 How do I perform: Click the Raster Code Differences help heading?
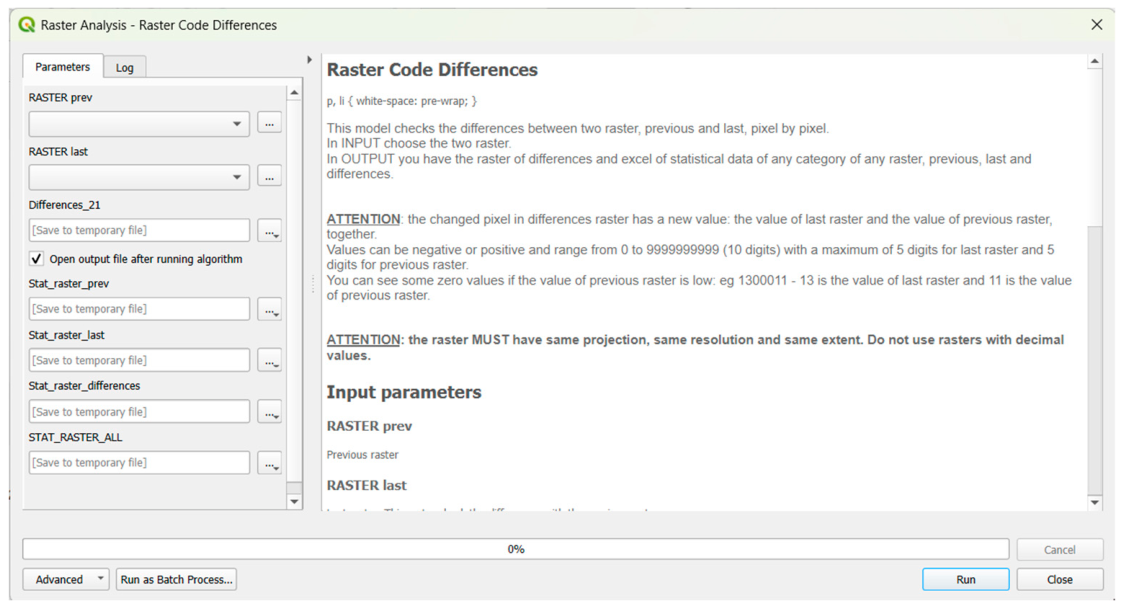(432, 69)
